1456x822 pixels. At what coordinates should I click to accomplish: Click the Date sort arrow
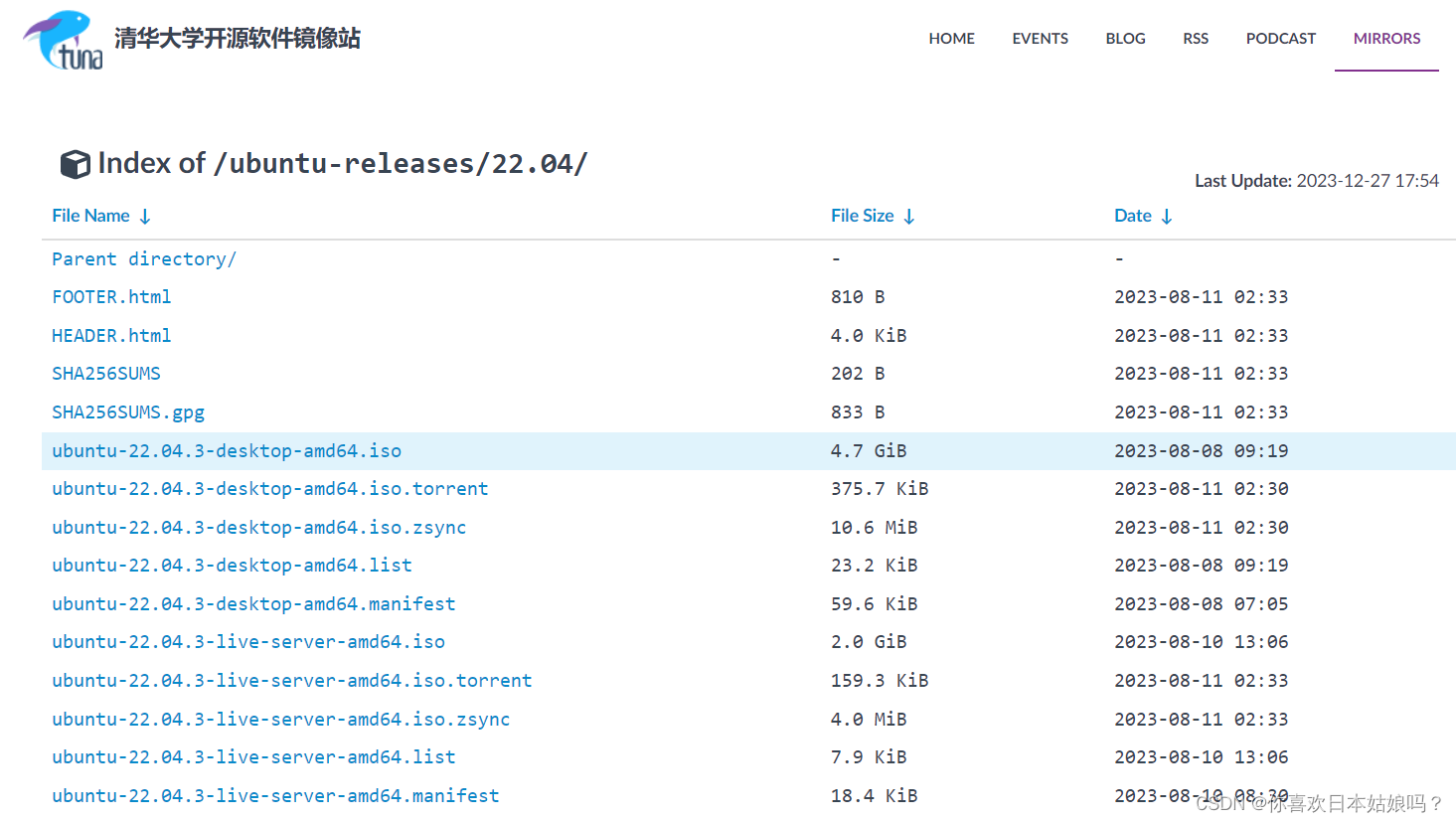coord(1167,217)
